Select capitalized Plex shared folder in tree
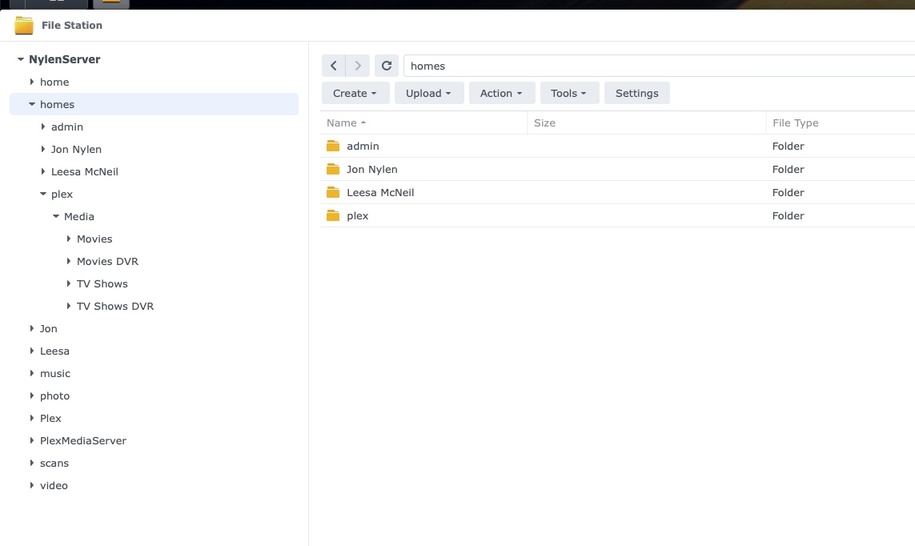The image size is (915, 546). (x=50, y=418)
